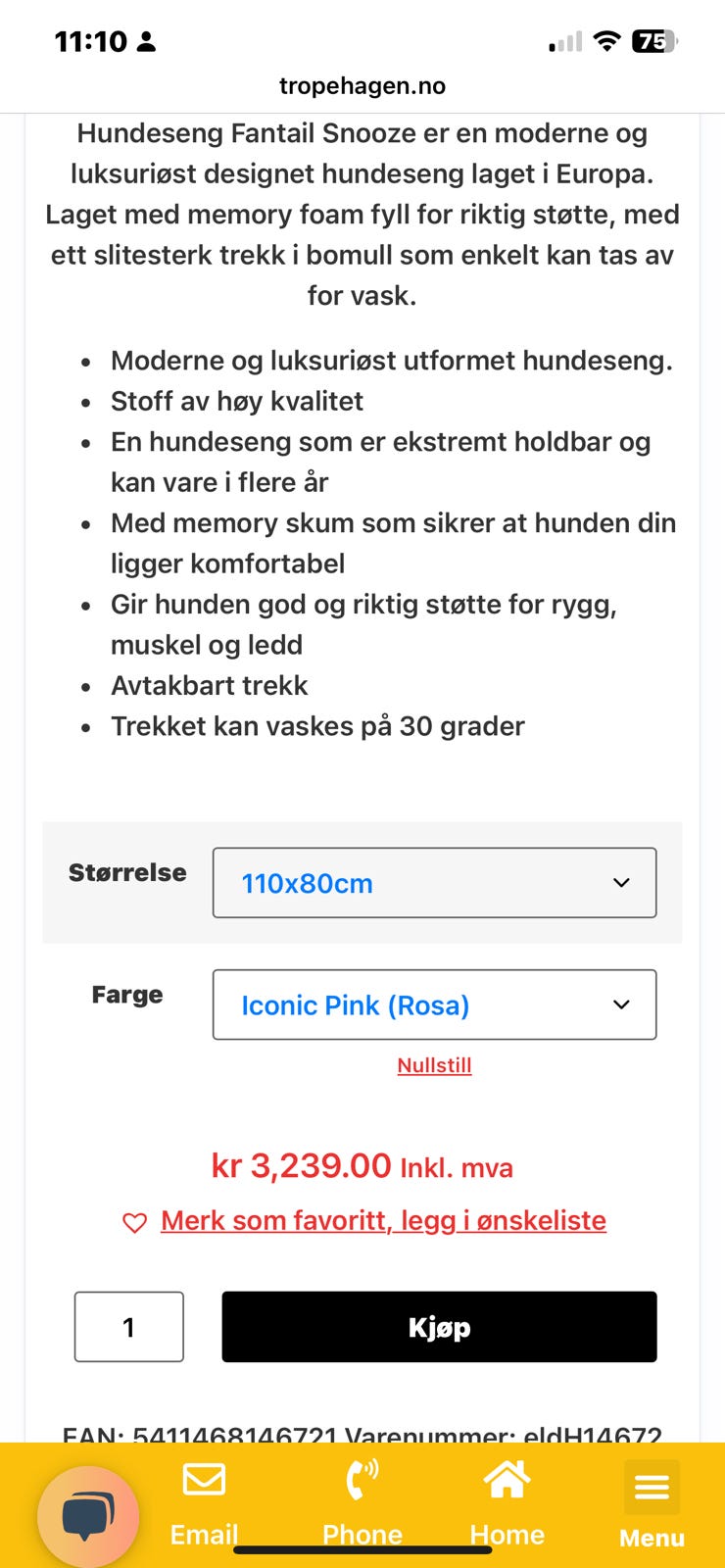Click Merk som favoritt wishlist link
The image size is (725, 1568).
coord(383,1220)
